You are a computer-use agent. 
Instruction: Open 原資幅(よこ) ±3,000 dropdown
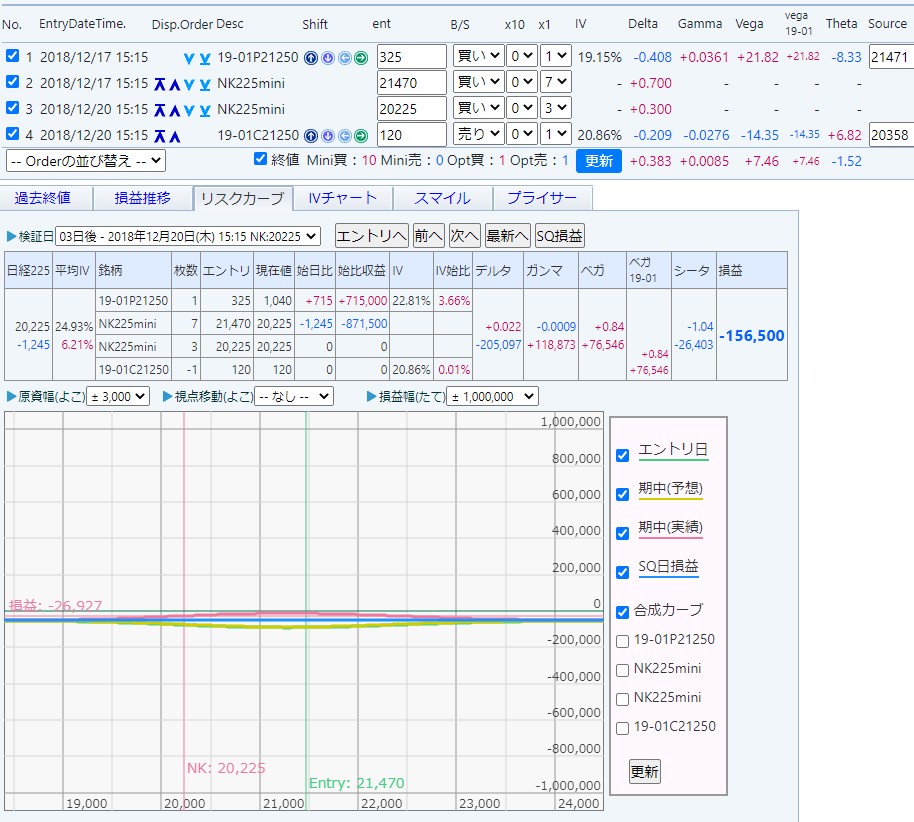(x=118, y=396)
